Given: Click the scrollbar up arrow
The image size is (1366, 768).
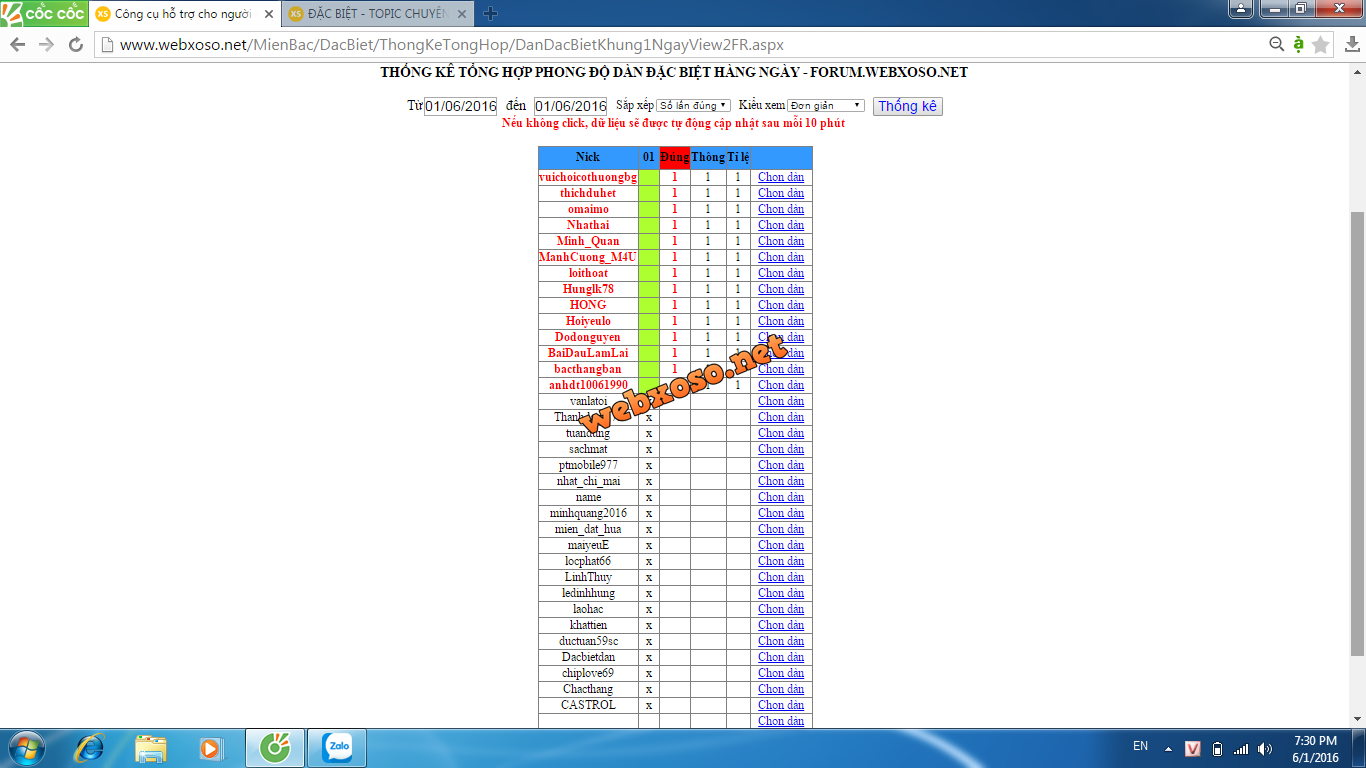Looking at the screenshot, I should [1358, 71].
